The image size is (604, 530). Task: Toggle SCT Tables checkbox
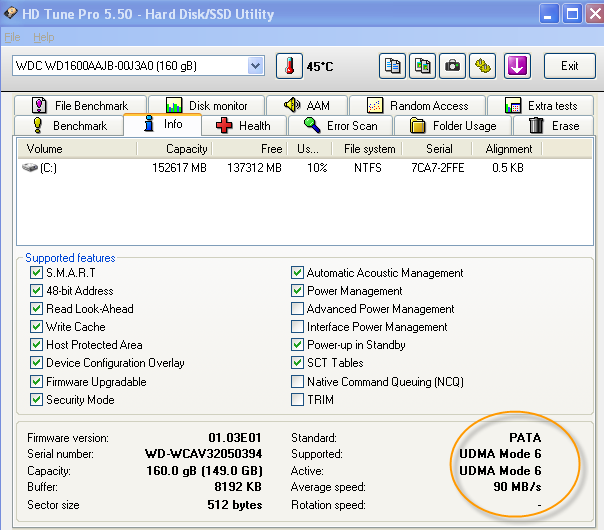(297, 362)
